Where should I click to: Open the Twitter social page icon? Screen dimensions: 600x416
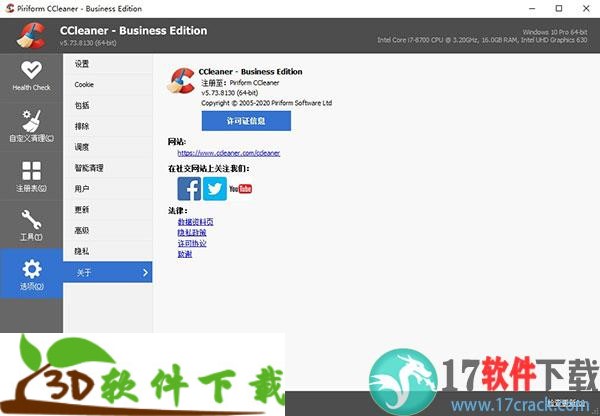215,188
